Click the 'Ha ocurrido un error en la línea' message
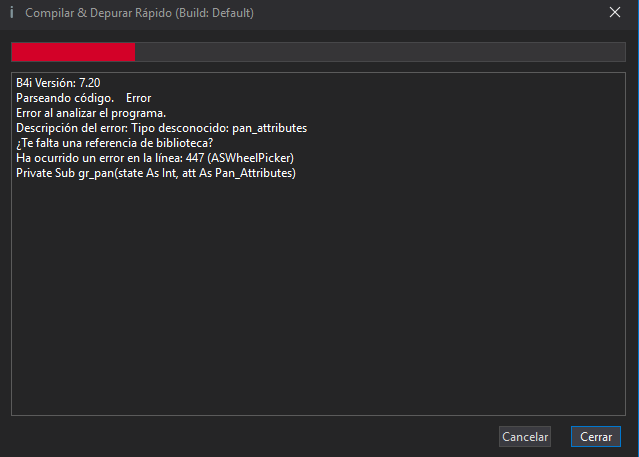639x457 pixels. 99,158
